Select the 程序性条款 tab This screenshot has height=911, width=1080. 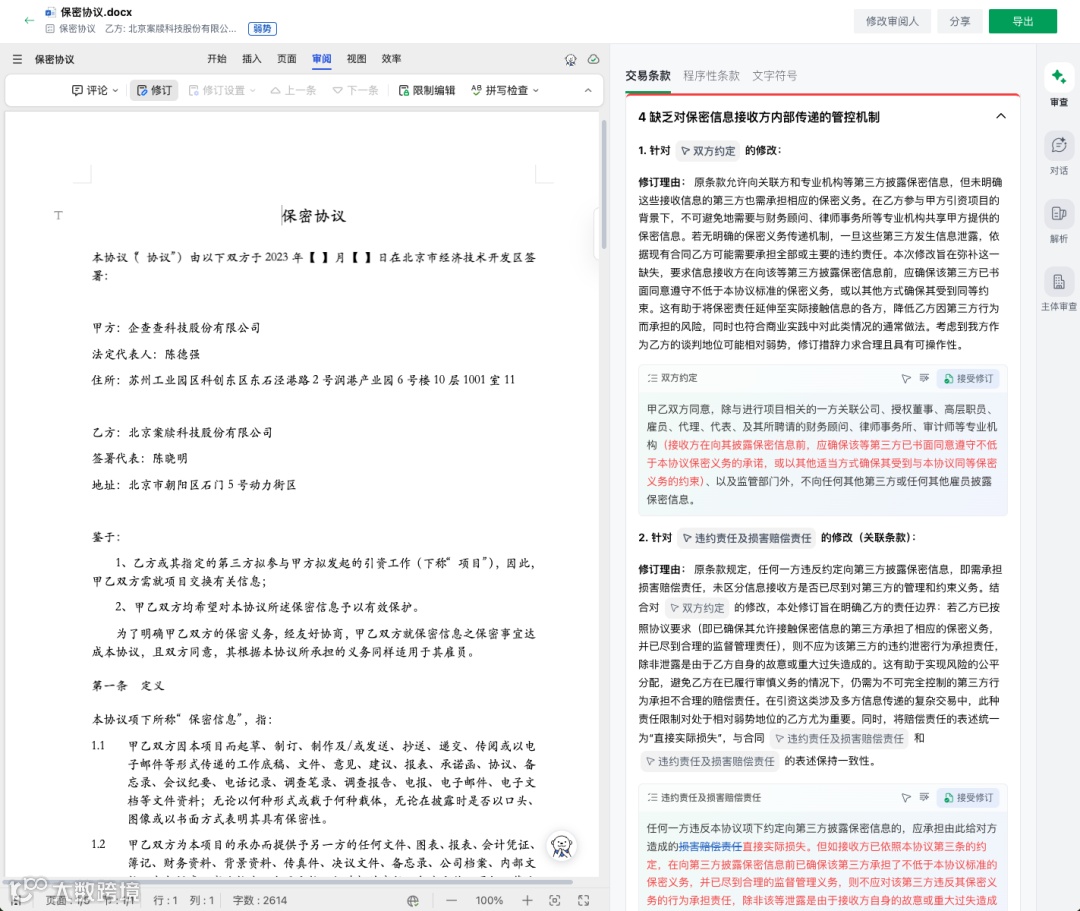pos(712,76)
